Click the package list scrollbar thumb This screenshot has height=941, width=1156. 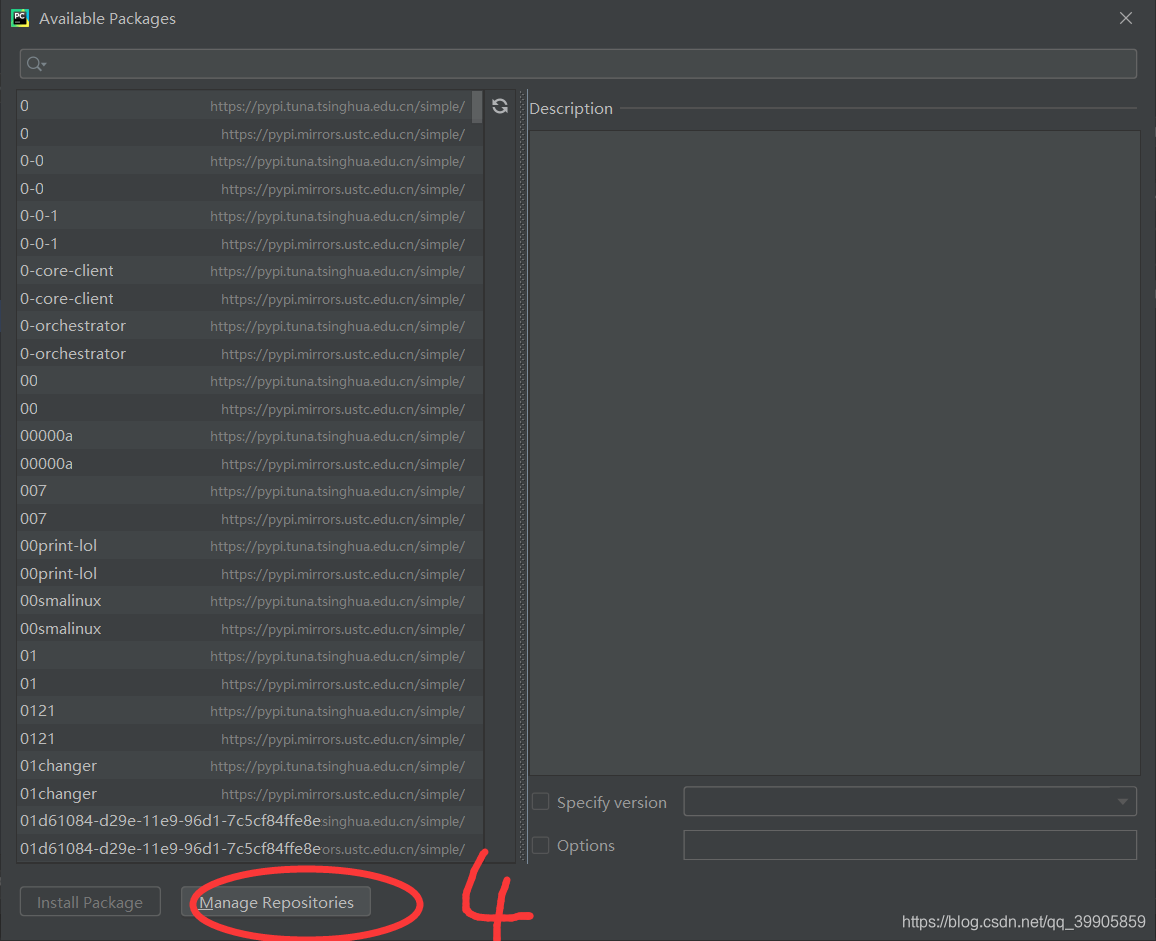[x=477, y=107]
